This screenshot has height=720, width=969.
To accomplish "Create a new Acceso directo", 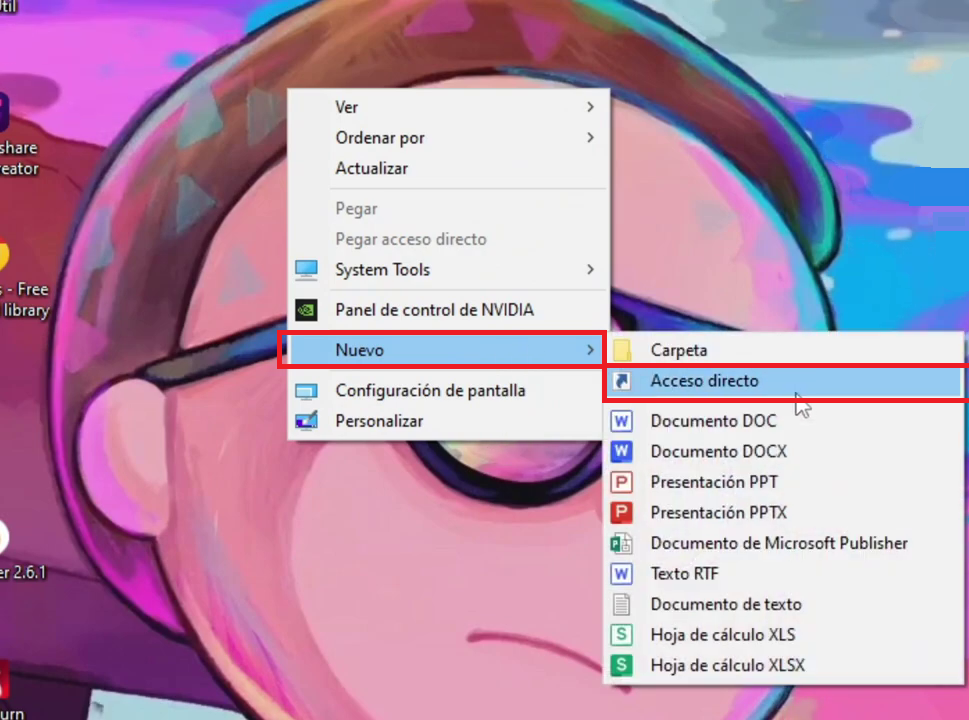I will pyautogui.click(x=783, y=381).
